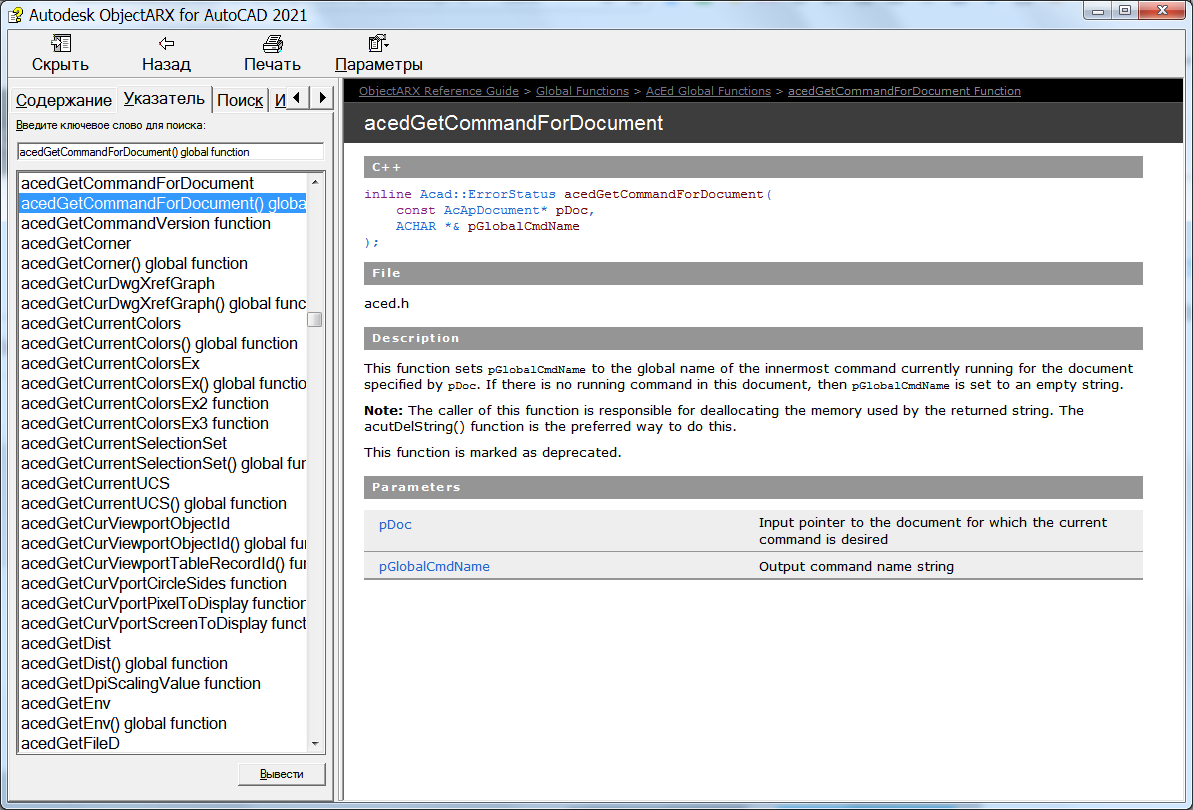Image resolution: width=1193 pixels, height=810 pixels.
Task: Select acedGetCurVportScreenToDisplay function entry
Action: click(x=163, y=624)
